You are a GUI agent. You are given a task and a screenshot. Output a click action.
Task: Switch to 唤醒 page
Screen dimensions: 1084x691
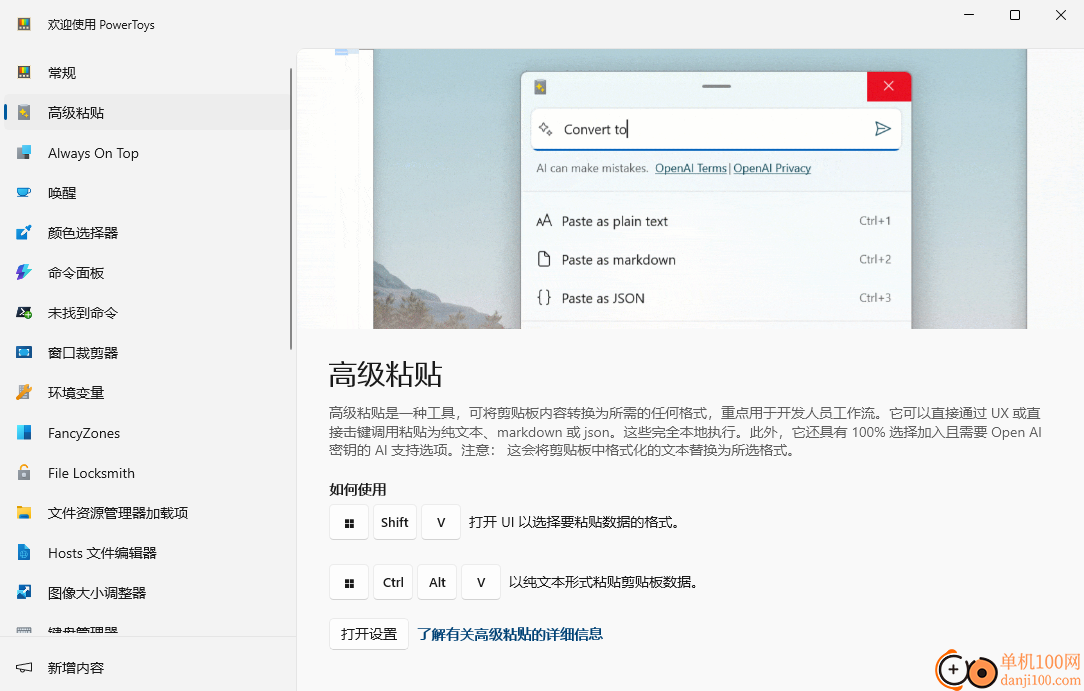[x=147, y=193]
